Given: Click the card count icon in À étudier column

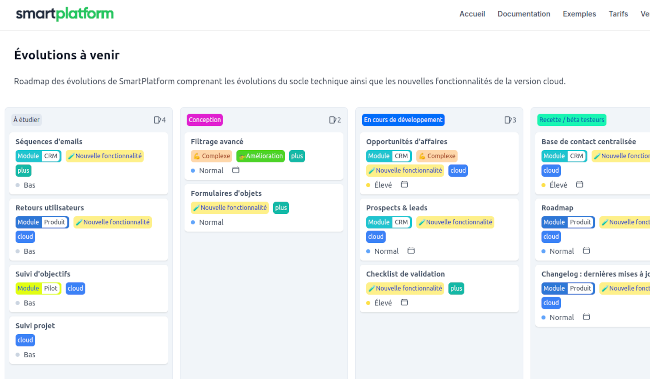Looking at the screenshot, I should pyautogui.click(x=157, y=120).
